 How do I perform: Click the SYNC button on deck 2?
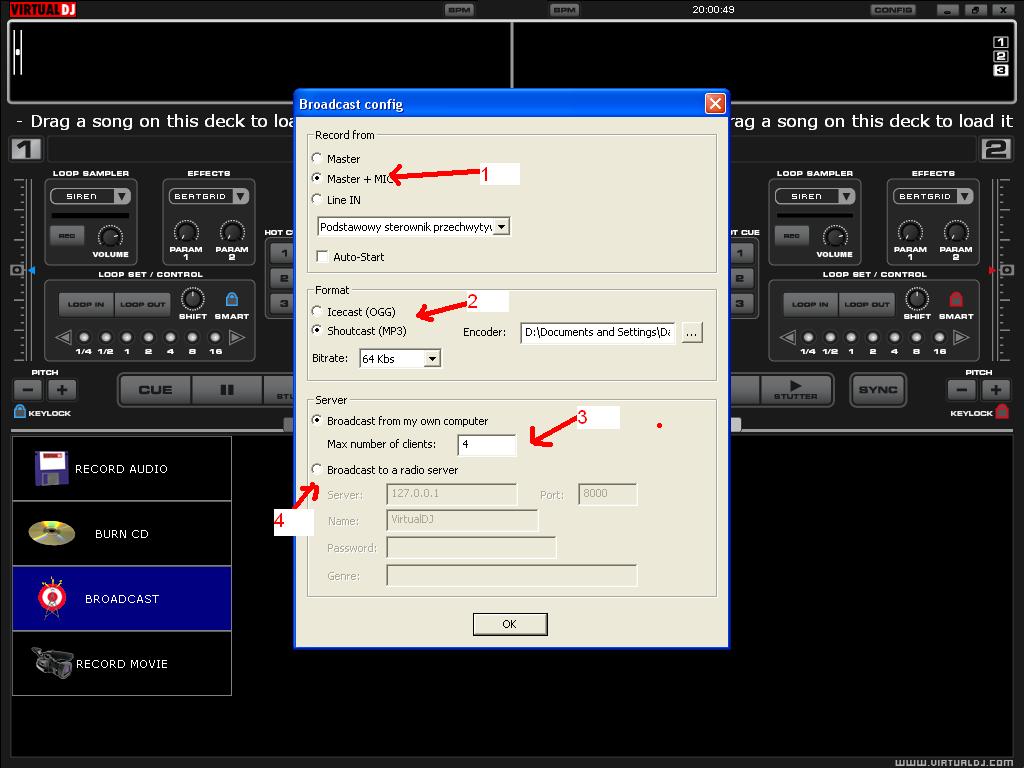tap(878, 390)
